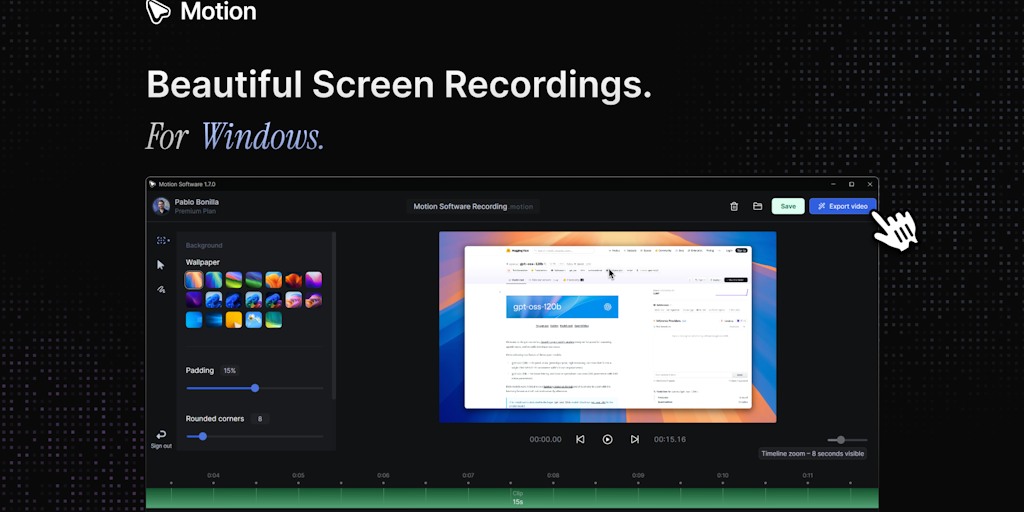Jump to 0:06 on the timeline ruler
This screenshot has width=1024, height=512.
[x=383, y=475]
